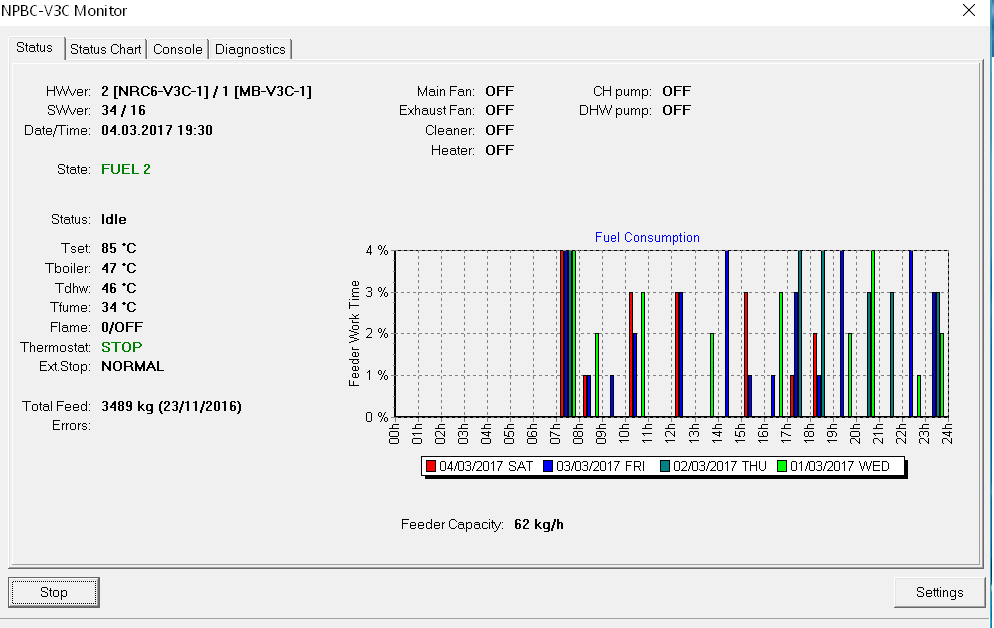Screen dimensions: 994x628
Task: Click the Main Fan OFF status
Action: point(499,91)
